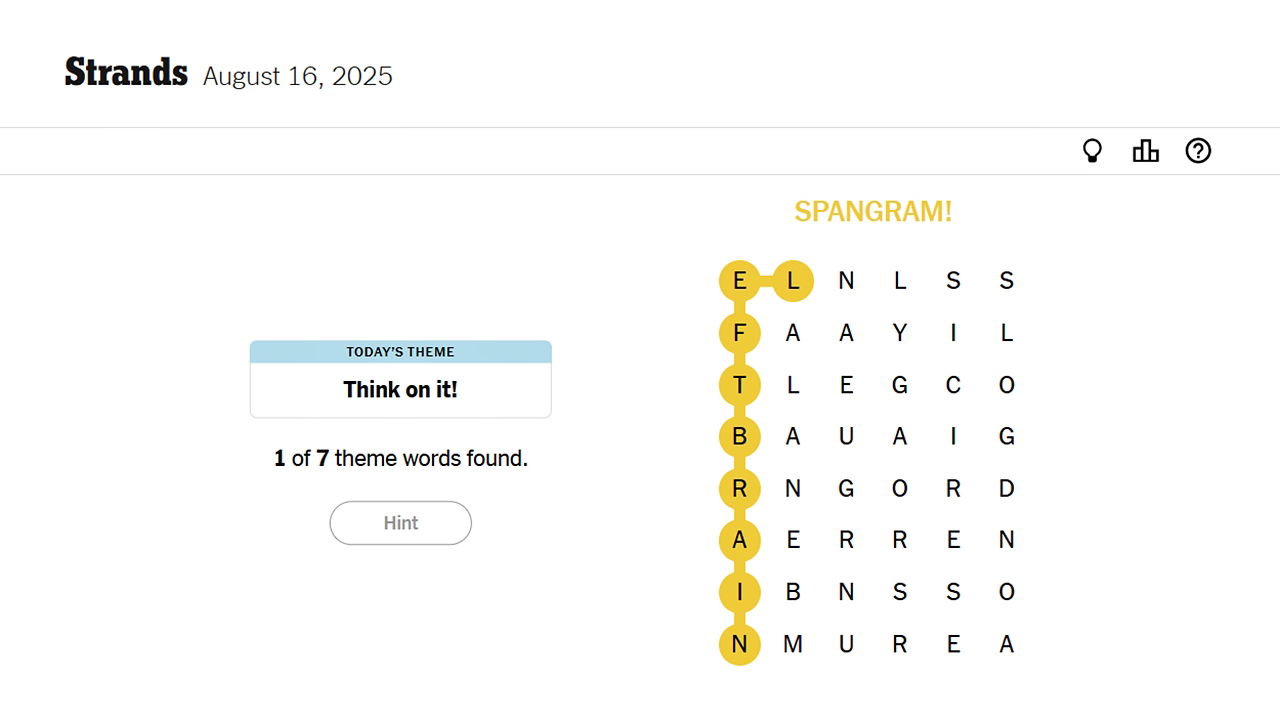Tap the letter M in the grid
1280x720 pixels.
point(793,645)
